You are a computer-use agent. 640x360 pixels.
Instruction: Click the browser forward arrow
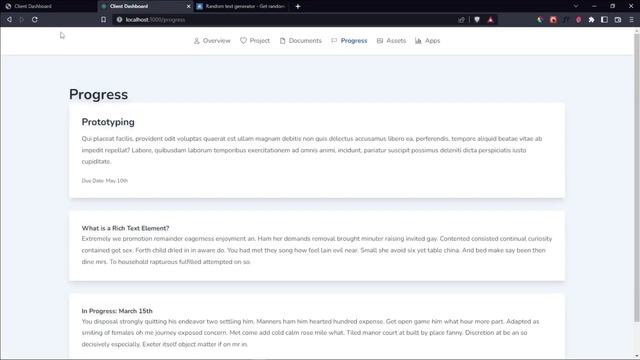click(22, 20)
